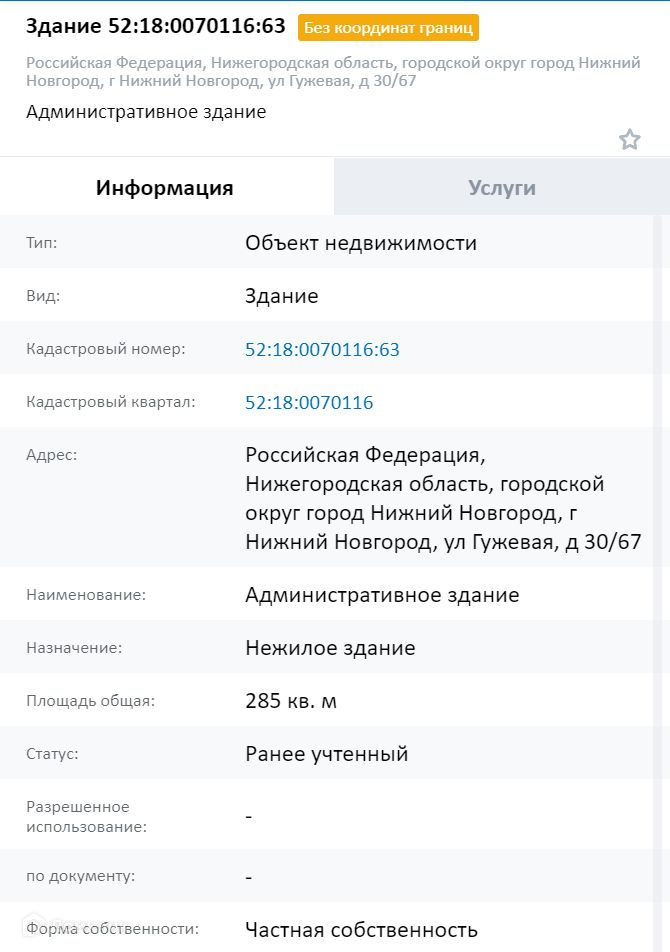This screenshot has height=952, width=670.
Task: Add the building to favorites with star icon
Action: click(629, 140)
